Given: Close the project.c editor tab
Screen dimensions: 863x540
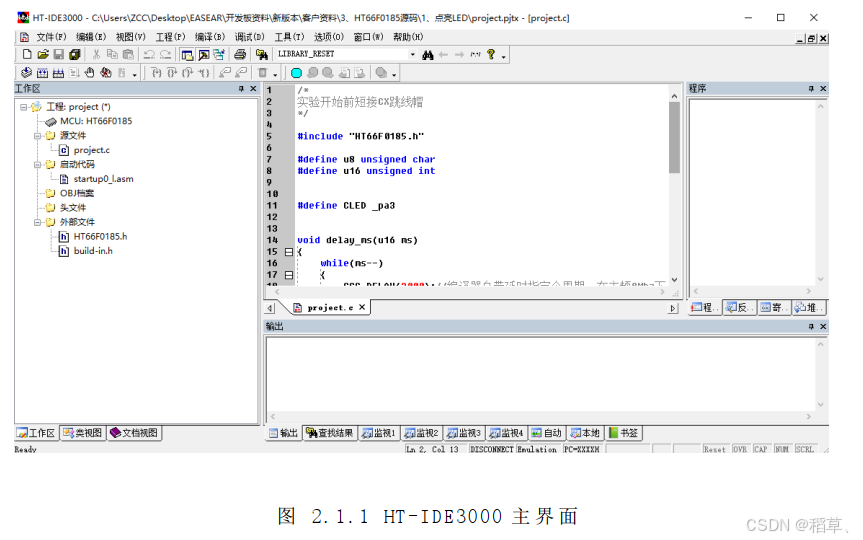Looking at the screenshot, I should click(362, 307).
